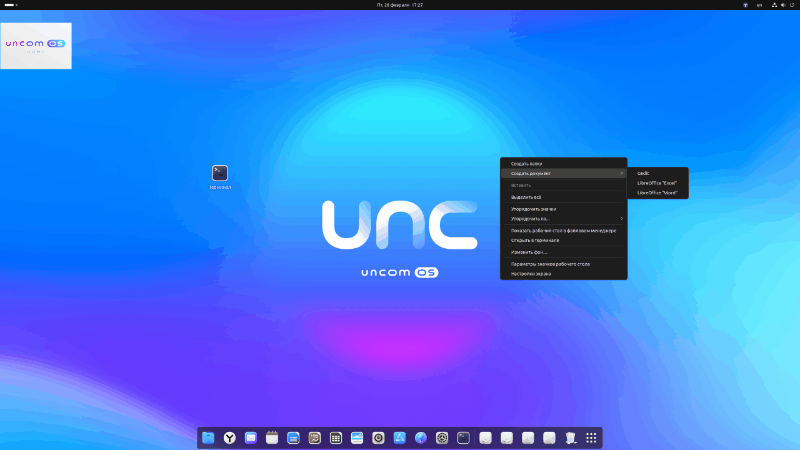Choose 'Открыть в терминале' in context menu
Screen dimensions: 800x450
click(x=563, y=240)
